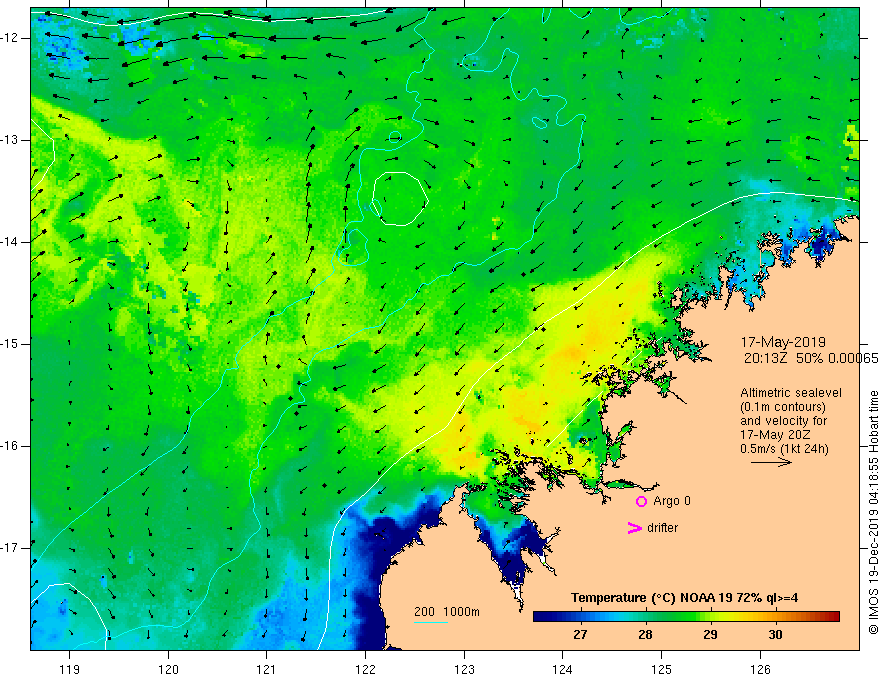Click the 30 label on temperature scale
The width and height of the screenshot is (880, 680).
(776, 635)
